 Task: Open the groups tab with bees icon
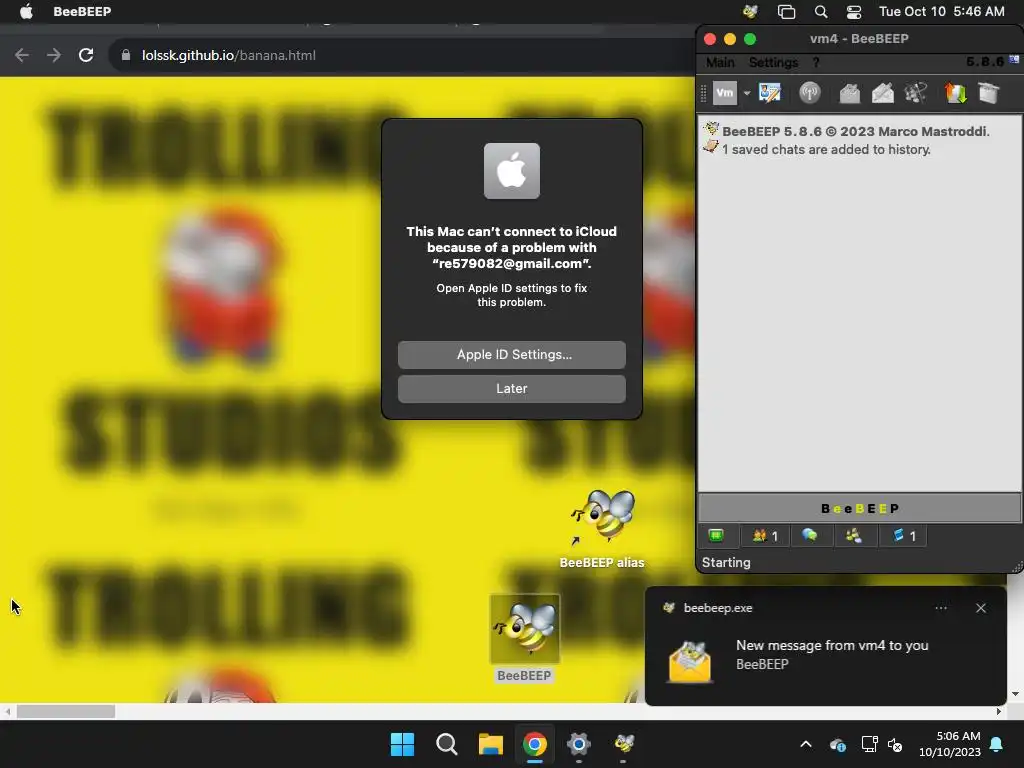[x=854, y=536]
